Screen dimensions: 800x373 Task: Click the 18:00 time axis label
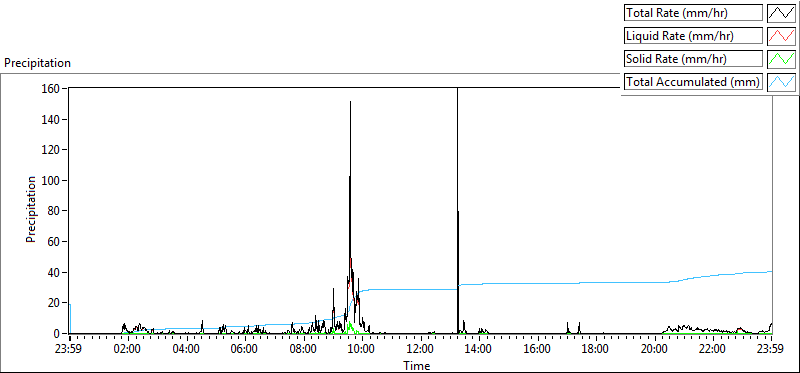(595, 350)
